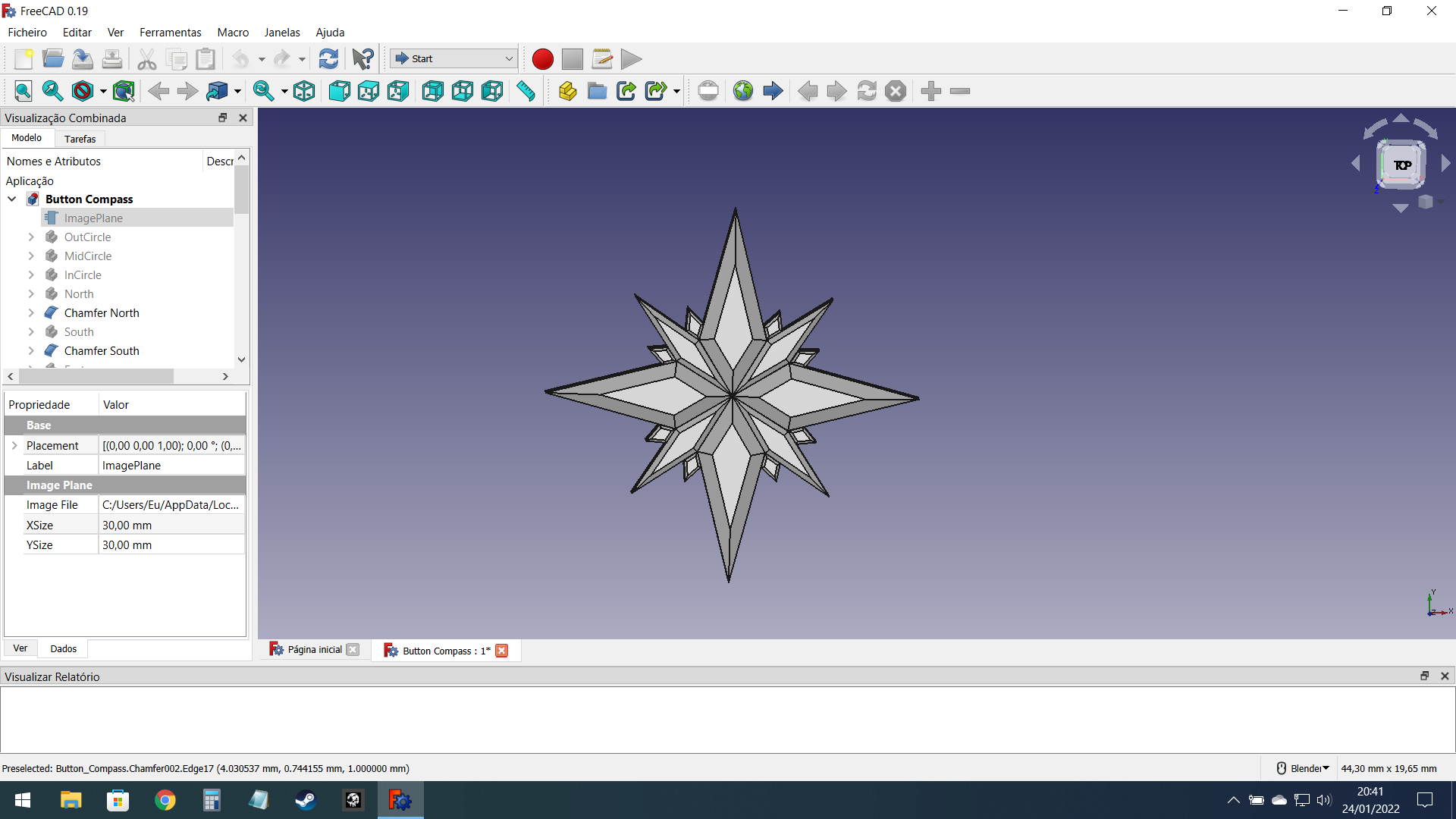1456x819 pixels.
Task: Switch to the Top view icon
Action: coord(369,91)
